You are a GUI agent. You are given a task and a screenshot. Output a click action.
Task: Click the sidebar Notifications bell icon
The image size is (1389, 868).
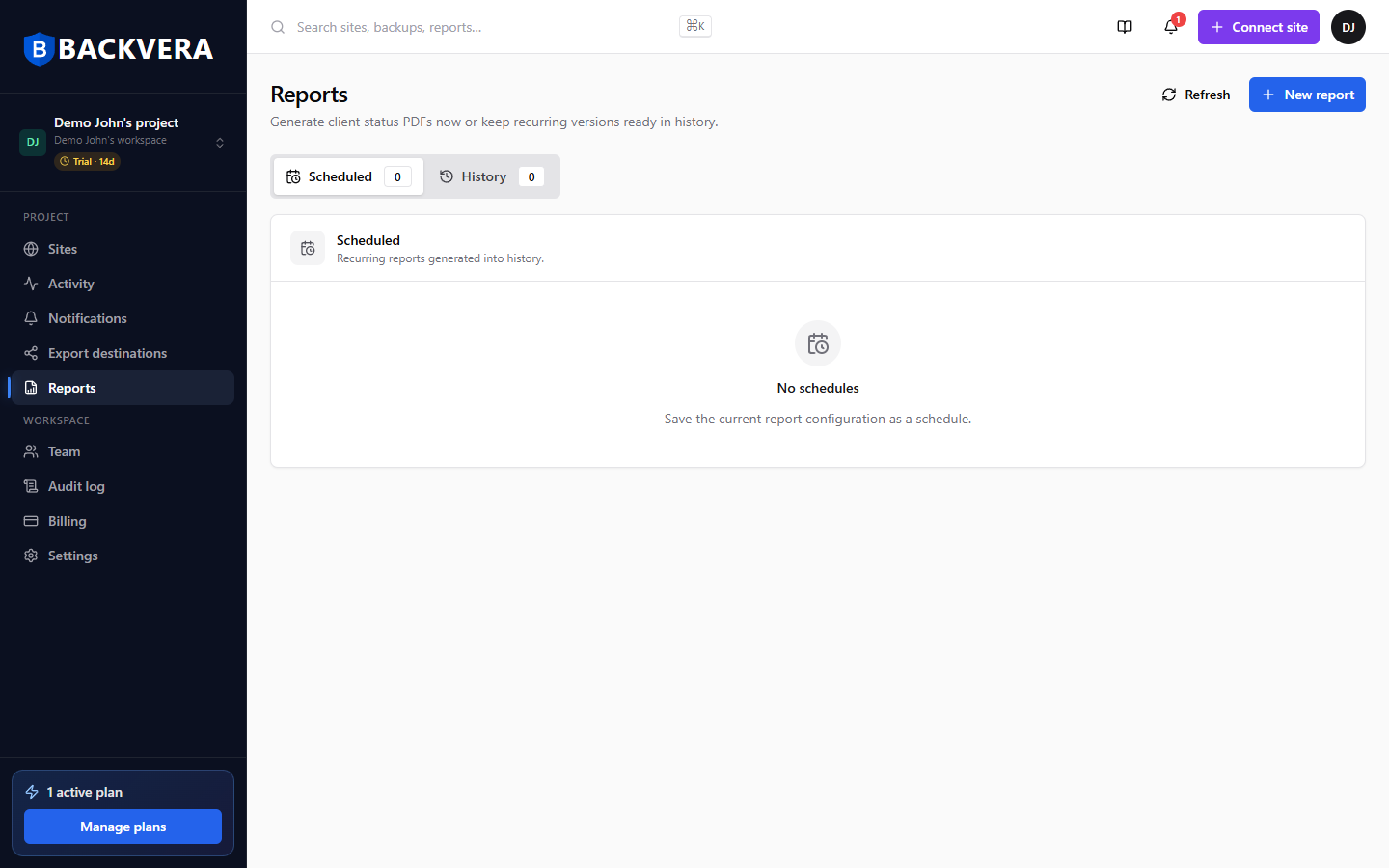(31, 318)
